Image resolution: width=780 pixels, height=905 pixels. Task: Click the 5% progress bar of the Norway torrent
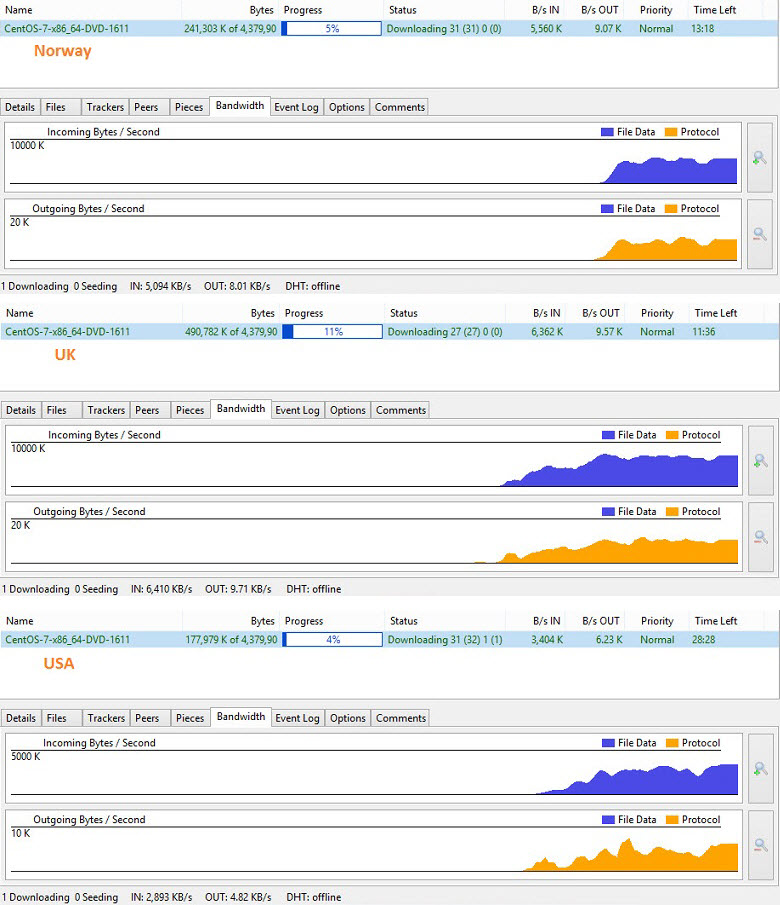coord(331,28)
